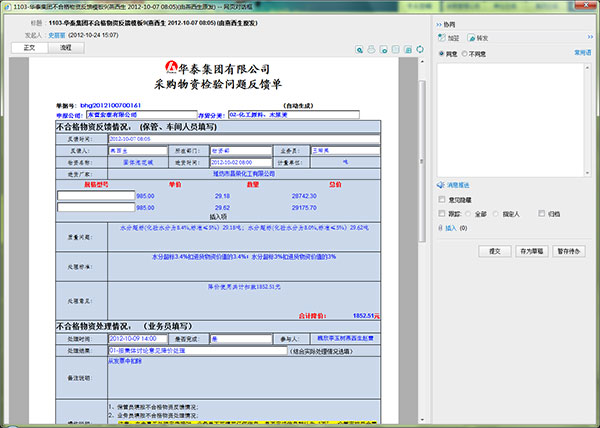
Task: Click the 加签 icon in 协同 panel
Action: tap(443, 37)
